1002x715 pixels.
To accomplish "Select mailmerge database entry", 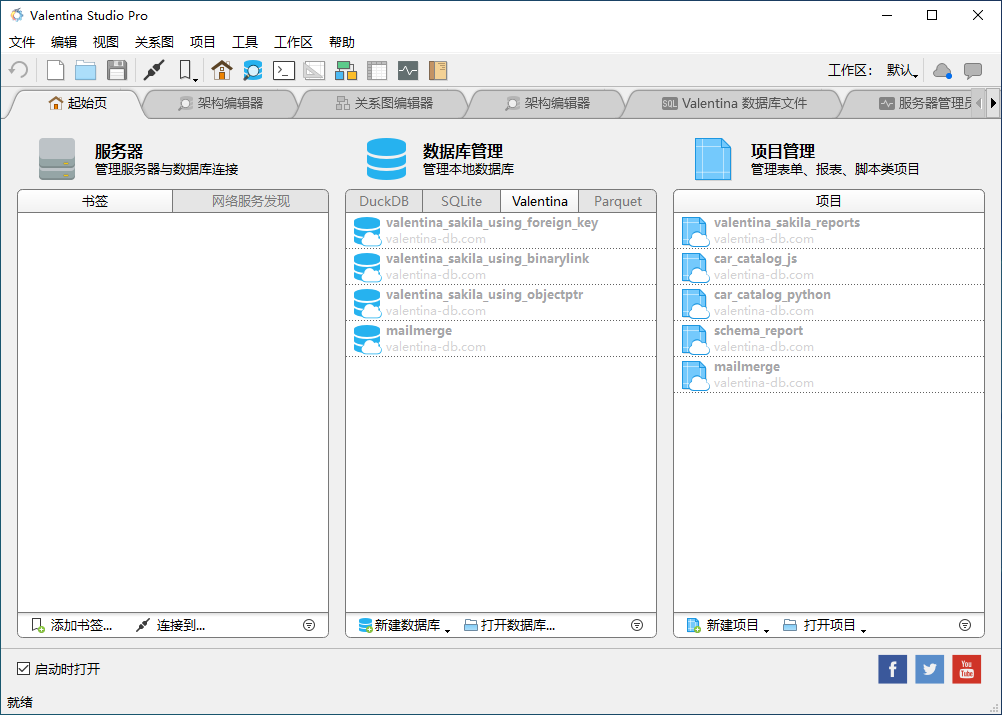I will click(x=501, y=339).
